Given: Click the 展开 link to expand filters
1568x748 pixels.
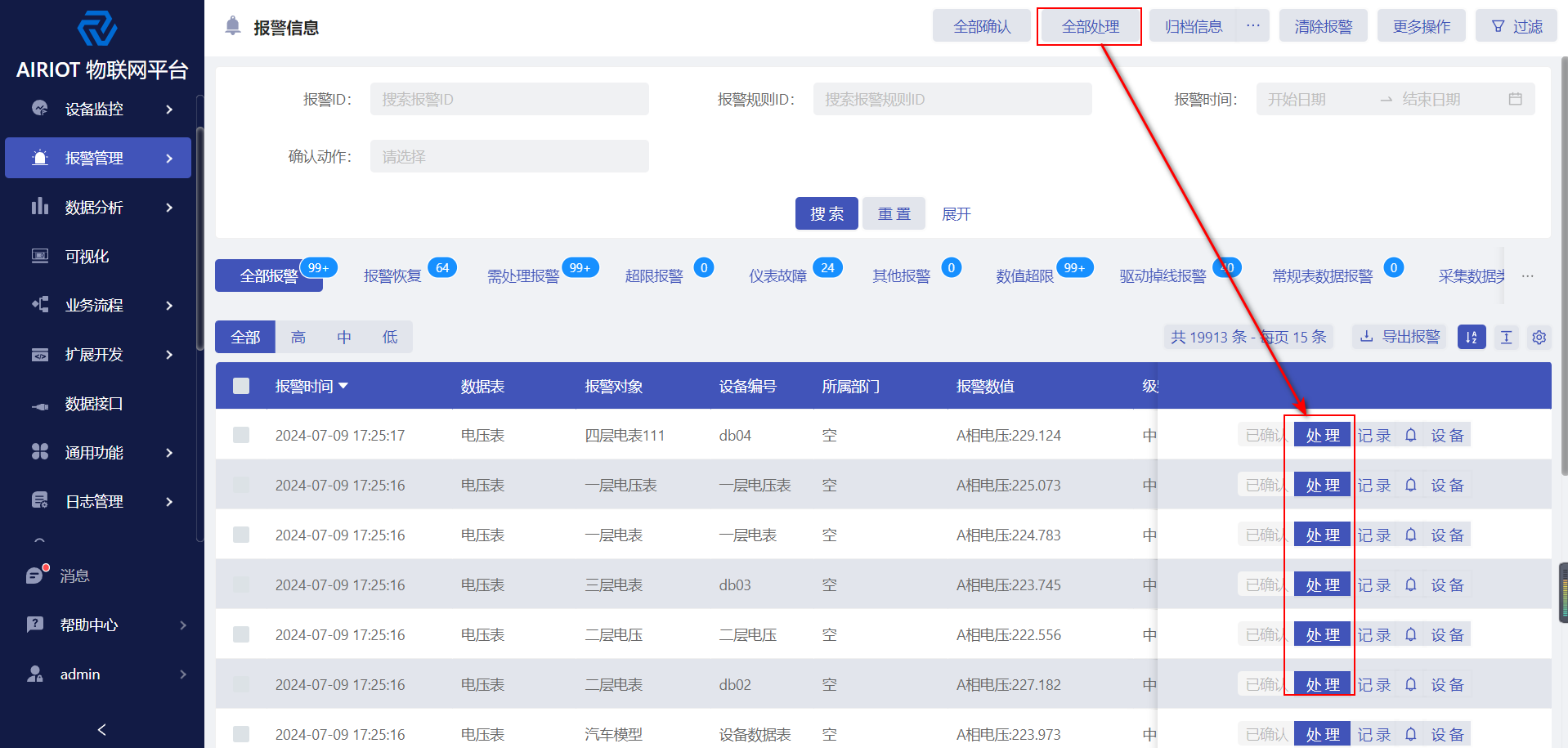Looking at the screenshot, I should point(956,214).
